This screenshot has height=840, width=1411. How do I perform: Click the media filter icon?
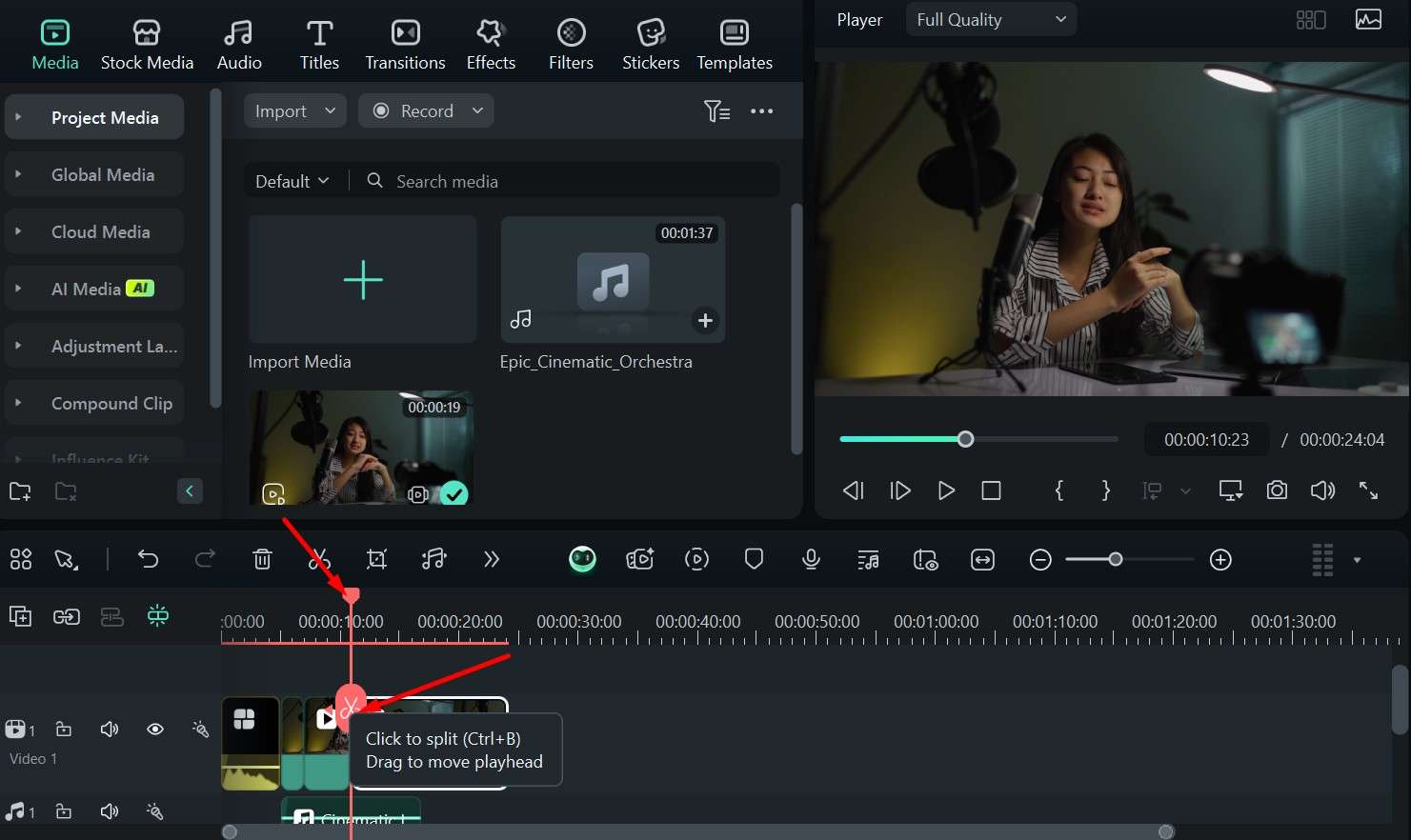pos(716,111)
